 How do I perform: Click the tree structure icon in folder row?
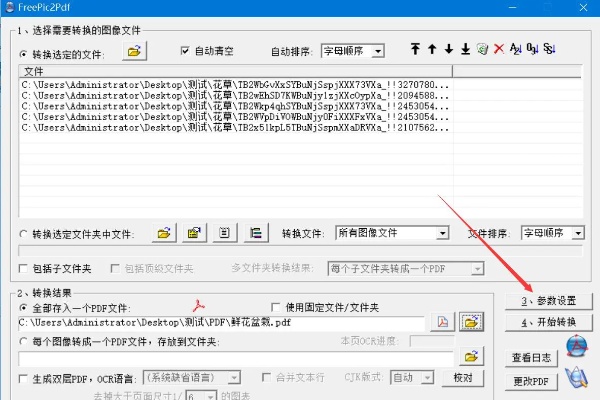(x=256, y=233)
